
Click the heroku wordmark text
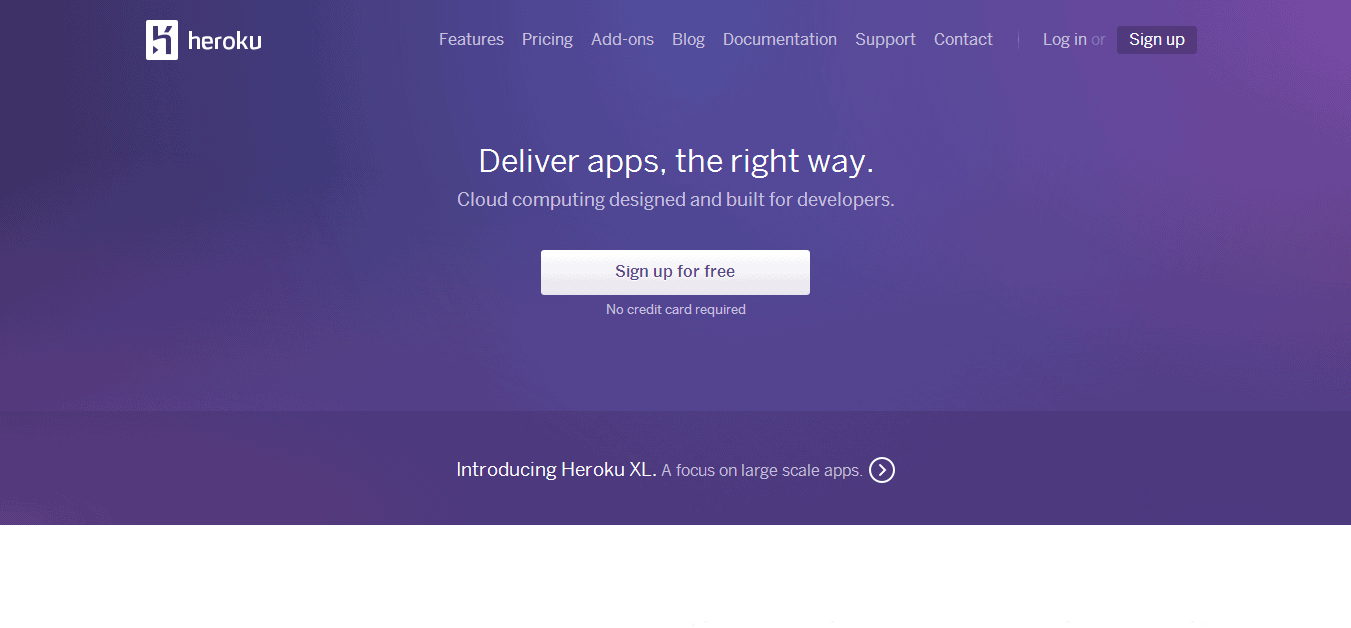[225, 41]
